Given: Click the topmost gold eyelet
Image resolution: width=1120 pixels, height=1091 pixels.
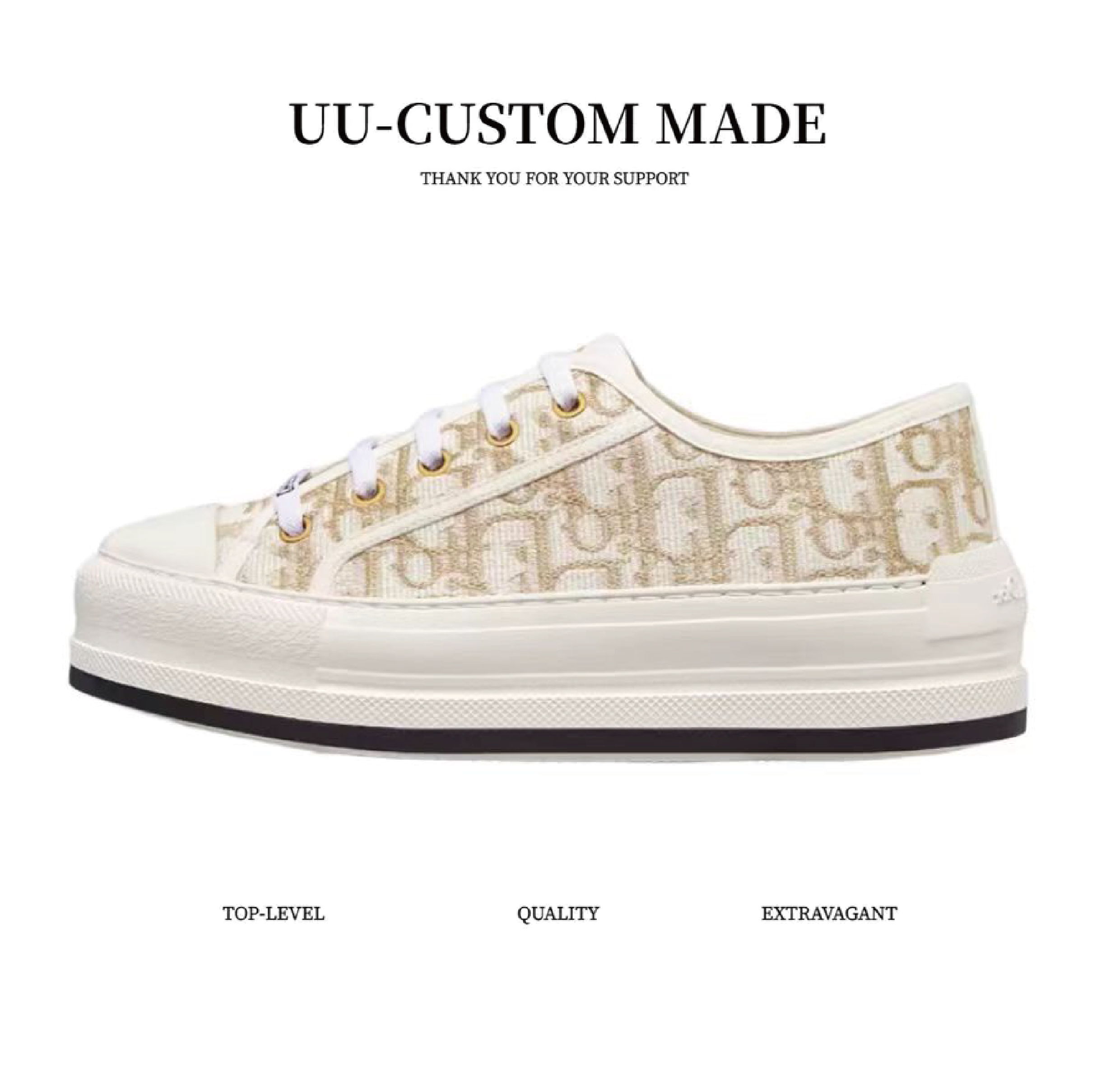Looking at the screenshot, I should (x=563, y=407).
